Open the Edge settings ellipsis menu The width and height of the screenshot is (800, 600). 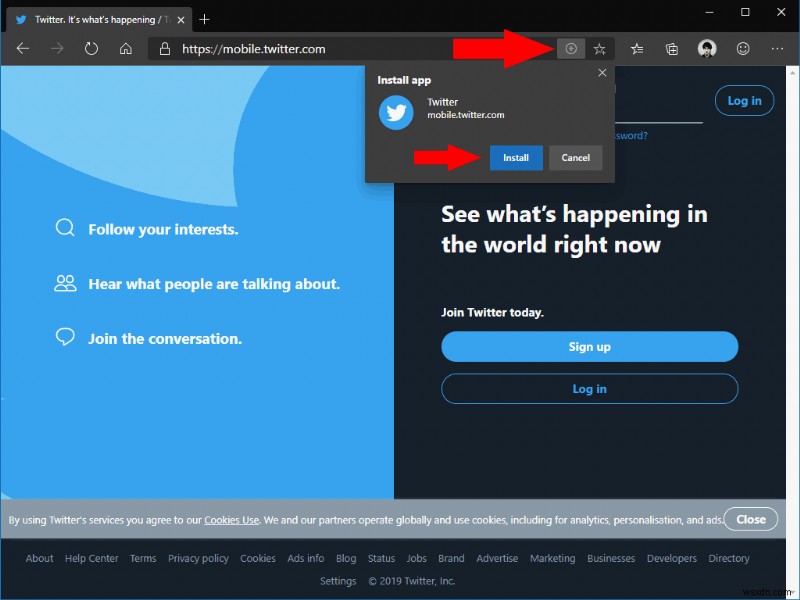777,48
